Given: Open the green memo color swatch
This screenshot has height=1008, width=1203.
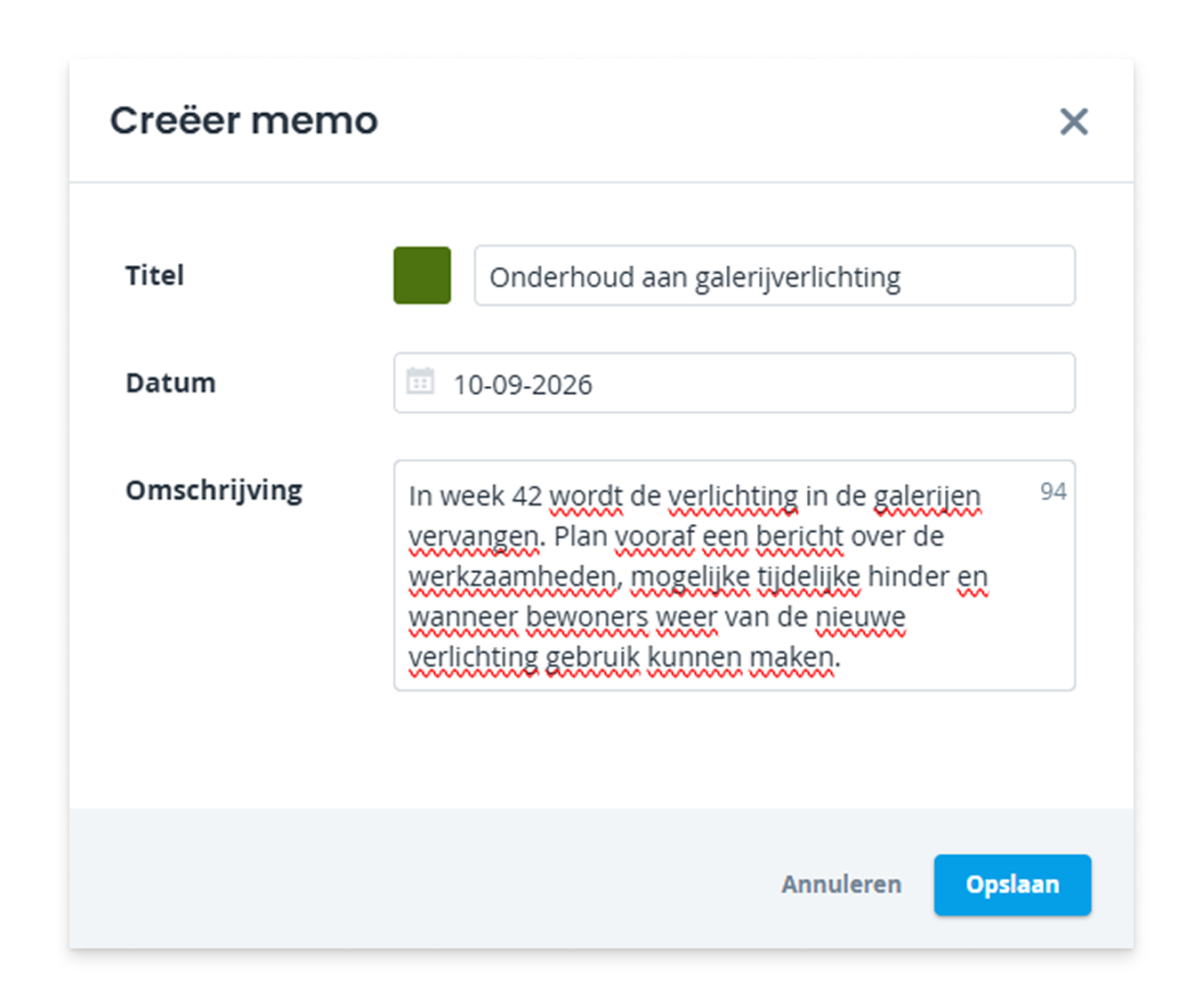Looking at the screenshot, I should coord(422,276).
